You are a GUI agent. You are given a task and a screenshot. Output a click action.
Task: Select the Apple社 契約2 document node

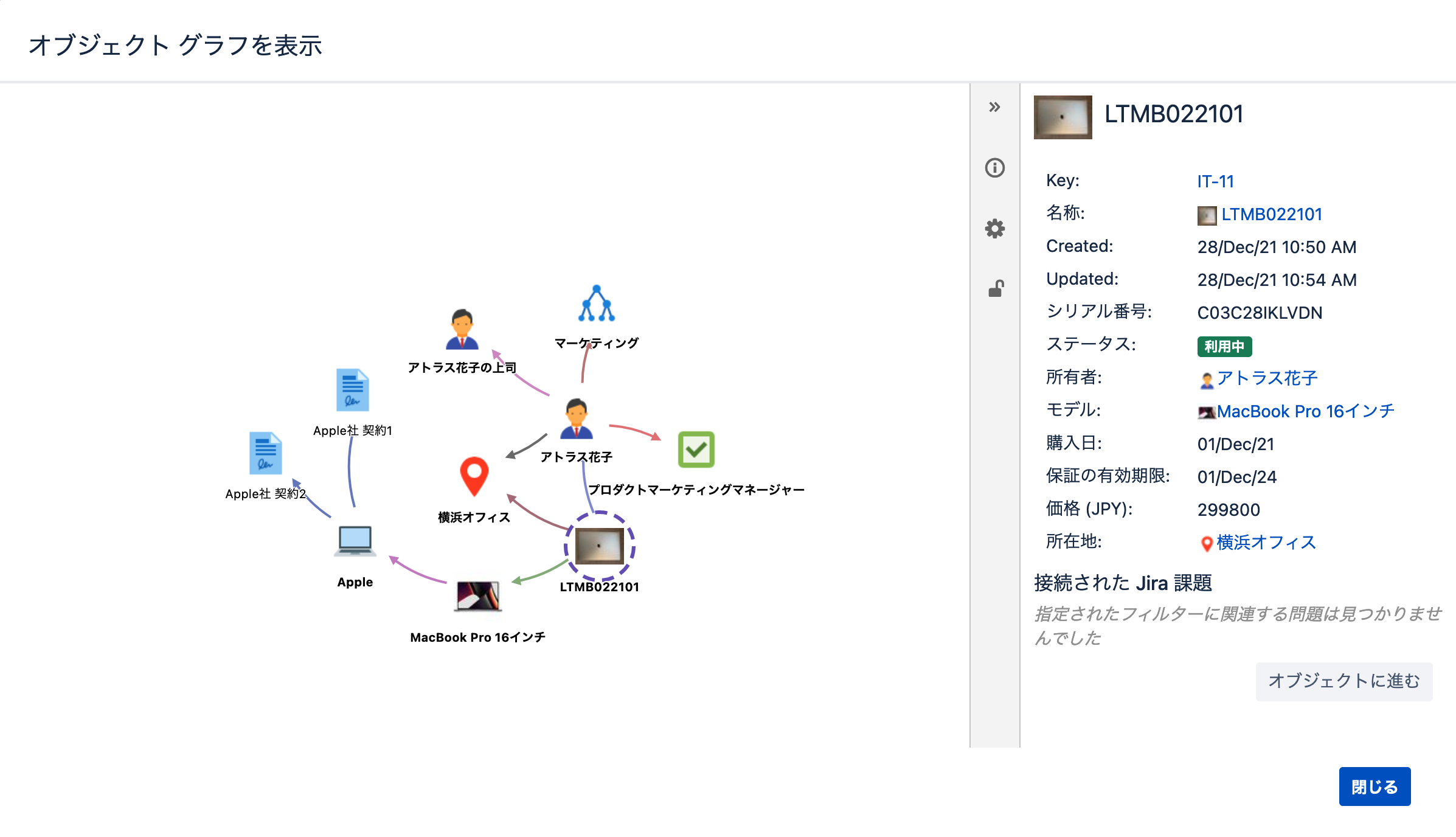click(266, 453)
